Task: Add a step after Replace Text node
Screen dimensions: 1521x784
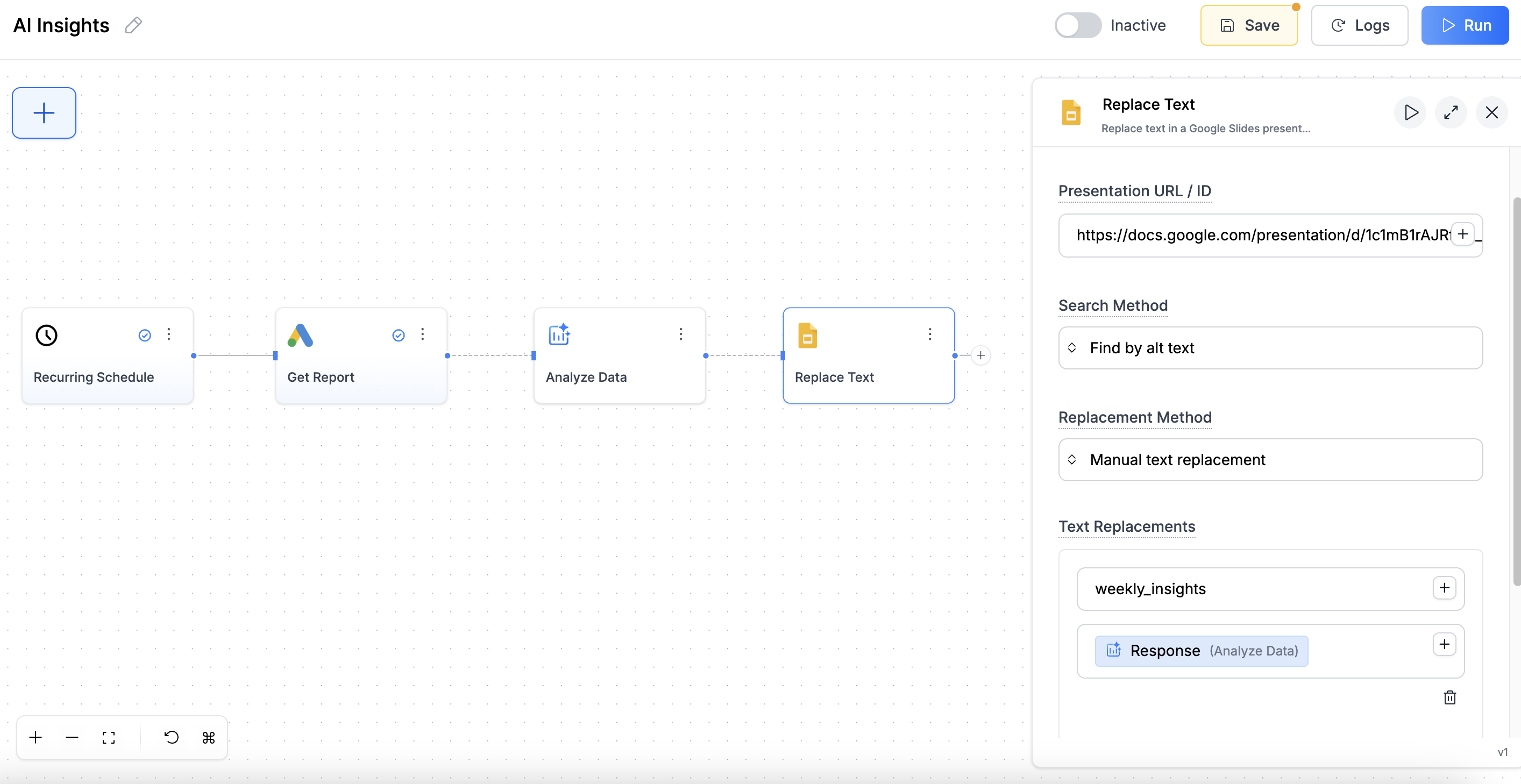Action: pyautogui.click(x=980, y=355)
